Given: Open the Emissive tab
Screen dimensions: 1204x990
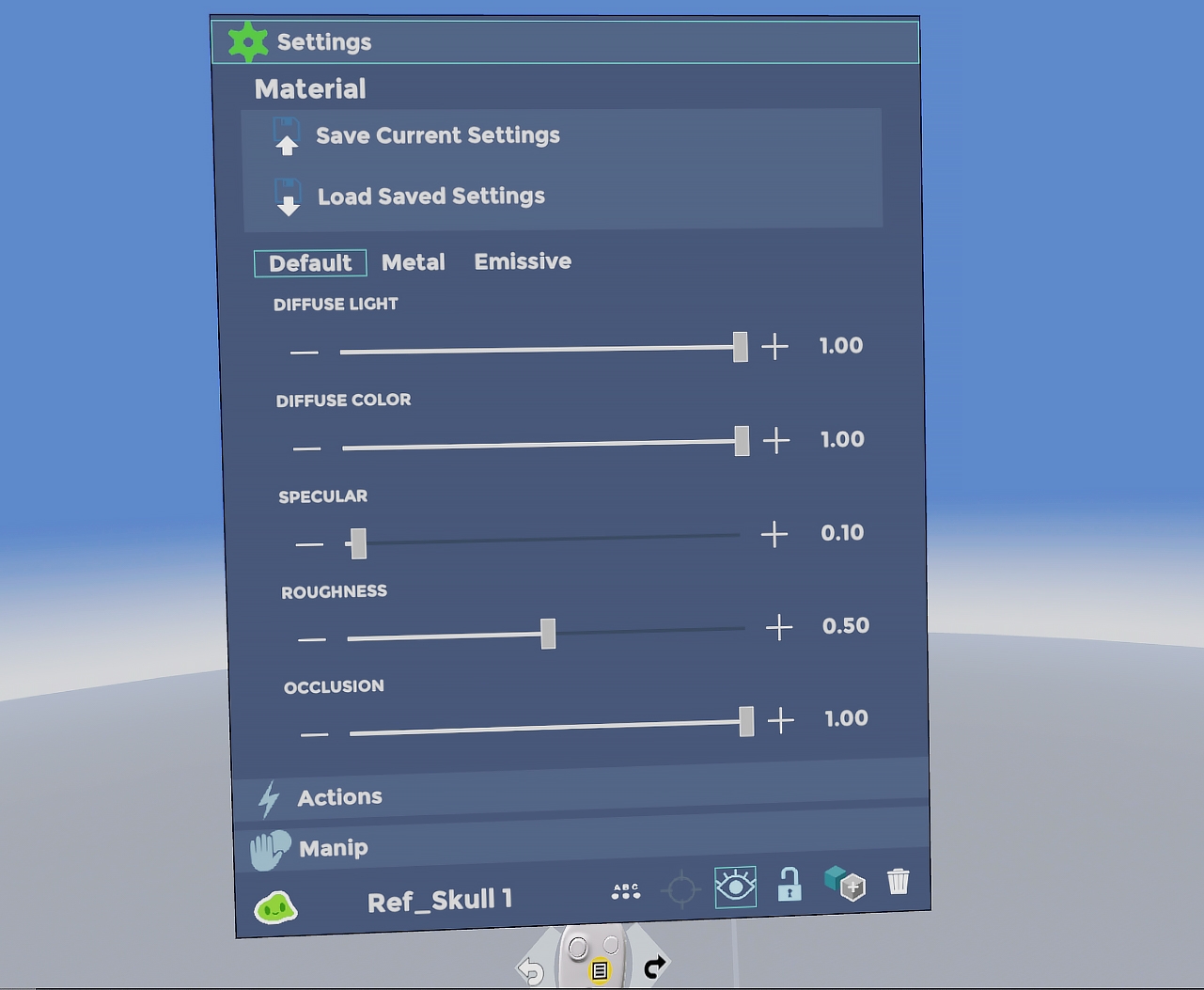Looking at the screenshot, I should point(523,261).
